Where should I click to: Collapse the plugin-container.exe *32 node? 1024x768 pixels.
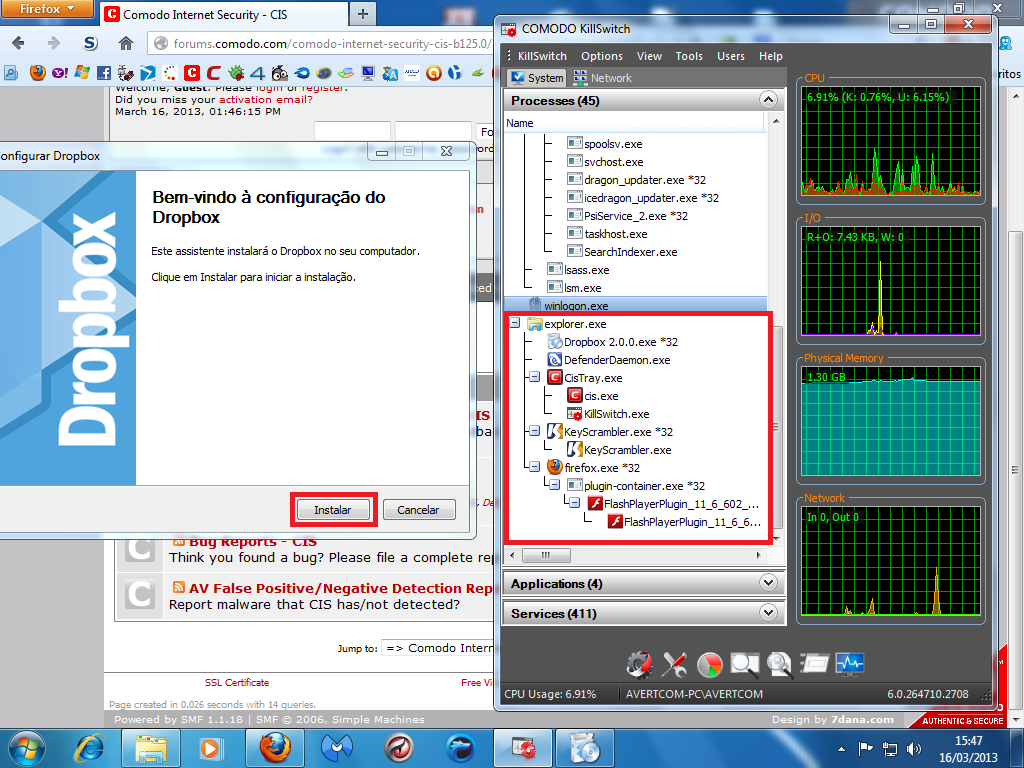(554, 485)
